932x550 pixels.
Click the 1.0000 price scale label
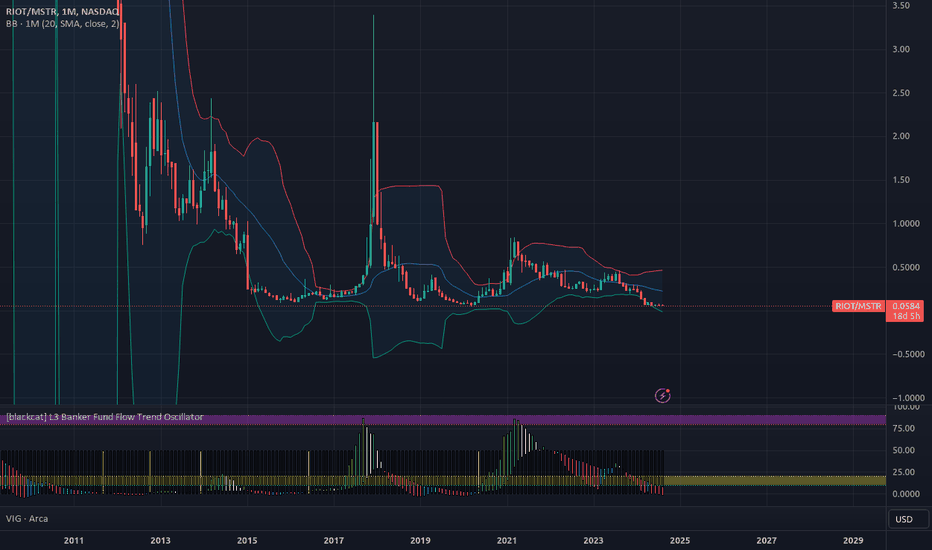click(x=905, y=224)
